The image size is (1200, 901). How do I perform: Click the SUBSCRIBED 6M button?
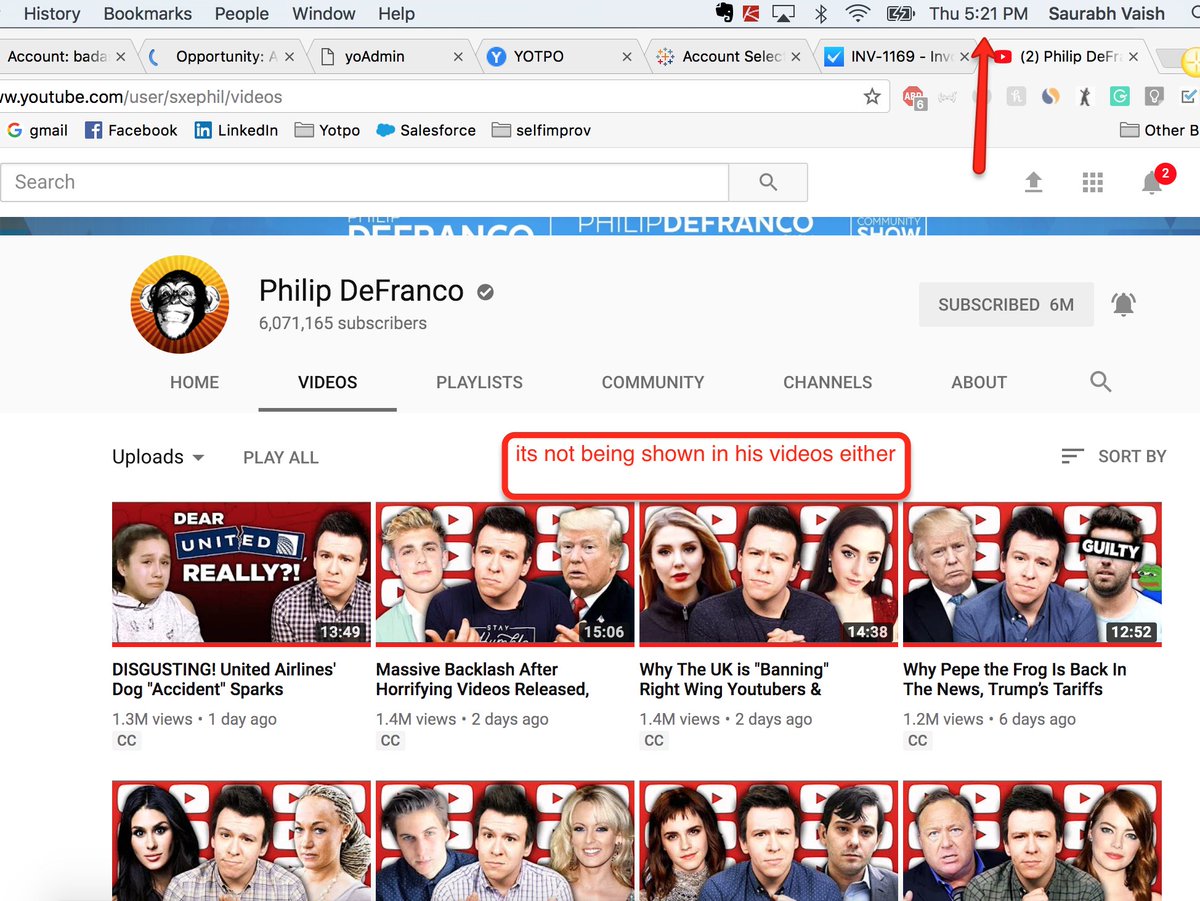pyautogui.click(x=1006, y=305)
